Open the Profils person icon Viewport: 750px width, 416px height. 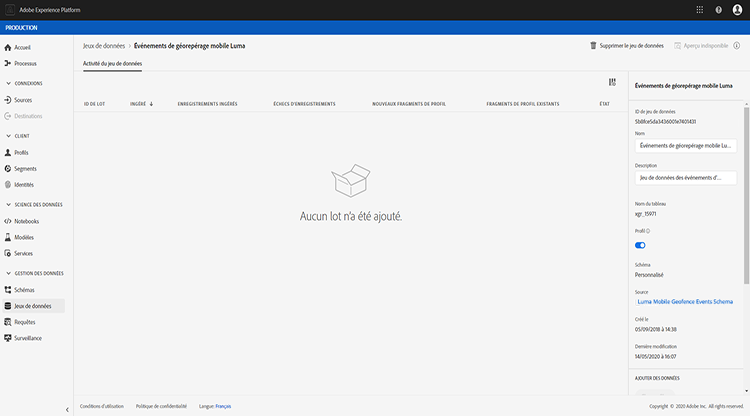pyautogui.click(x=8, y=153)
